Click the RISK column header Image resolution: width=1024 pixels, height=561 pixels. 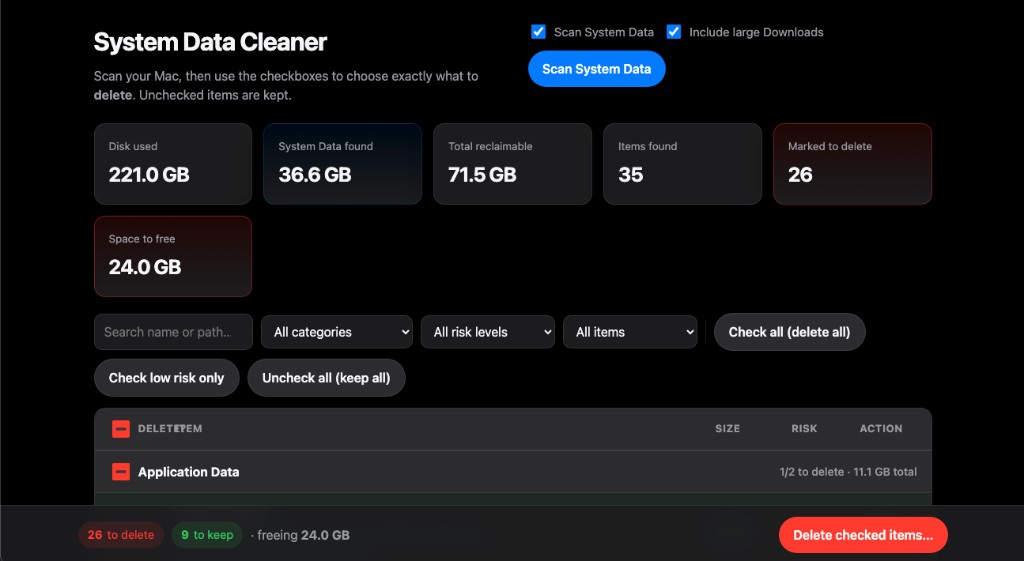[804, 428]
